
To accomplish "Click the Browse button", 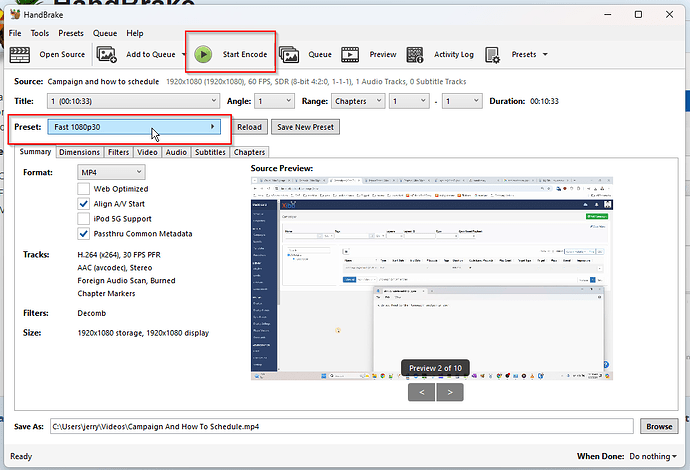I will (659, 426).
